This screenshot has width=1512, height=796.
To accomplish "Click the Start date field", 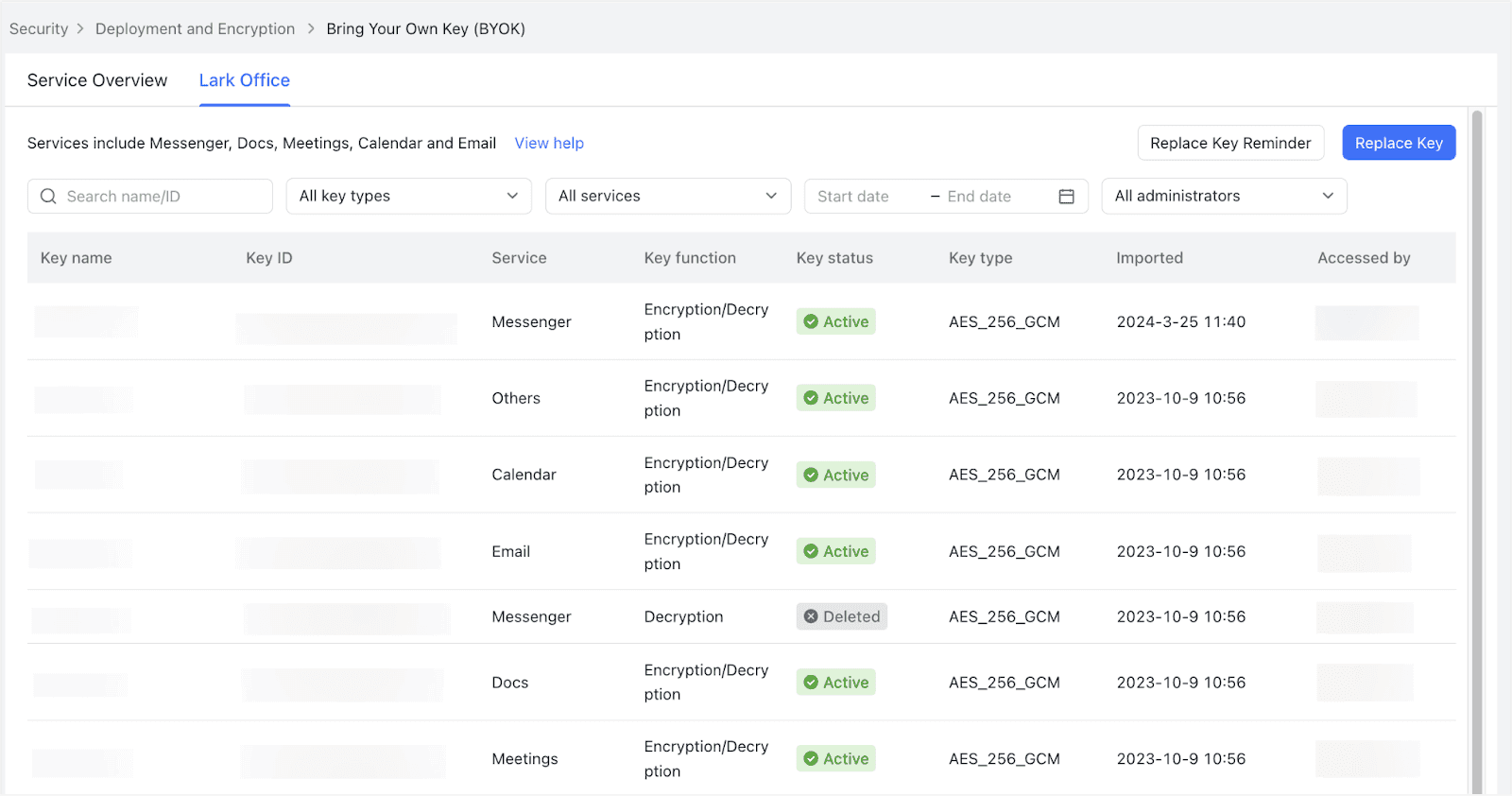I will click(x=853, y=197).
